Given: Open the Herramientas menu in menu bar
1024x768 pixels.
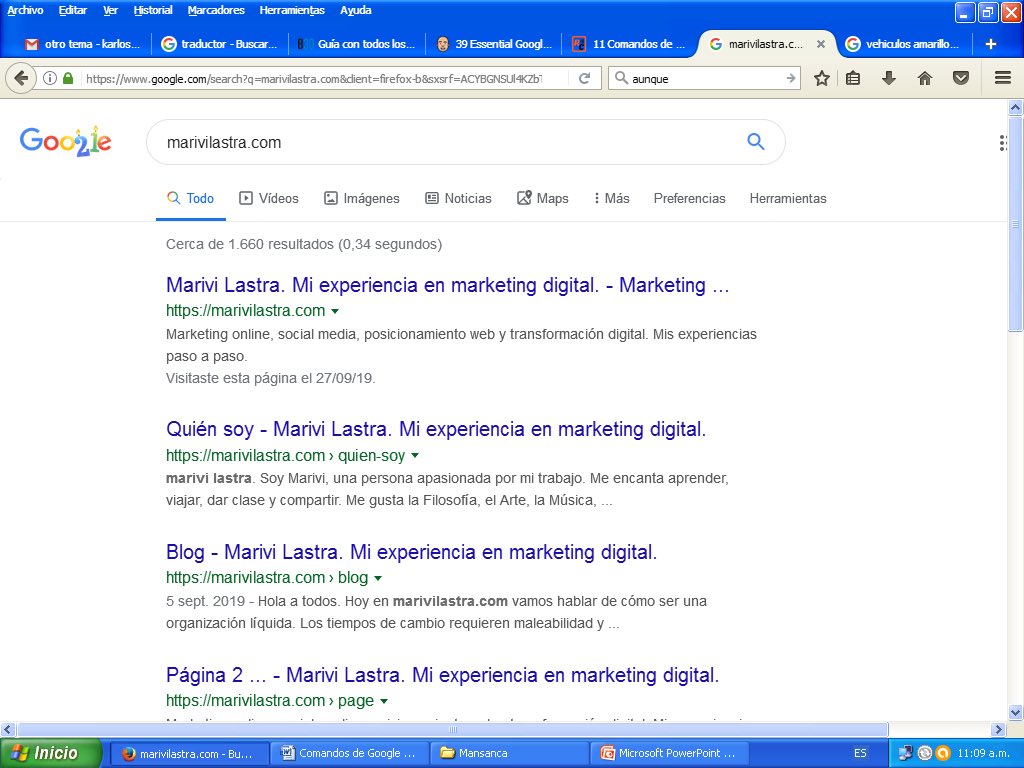Looking at the screenshot, I should (x=292, y=10).
